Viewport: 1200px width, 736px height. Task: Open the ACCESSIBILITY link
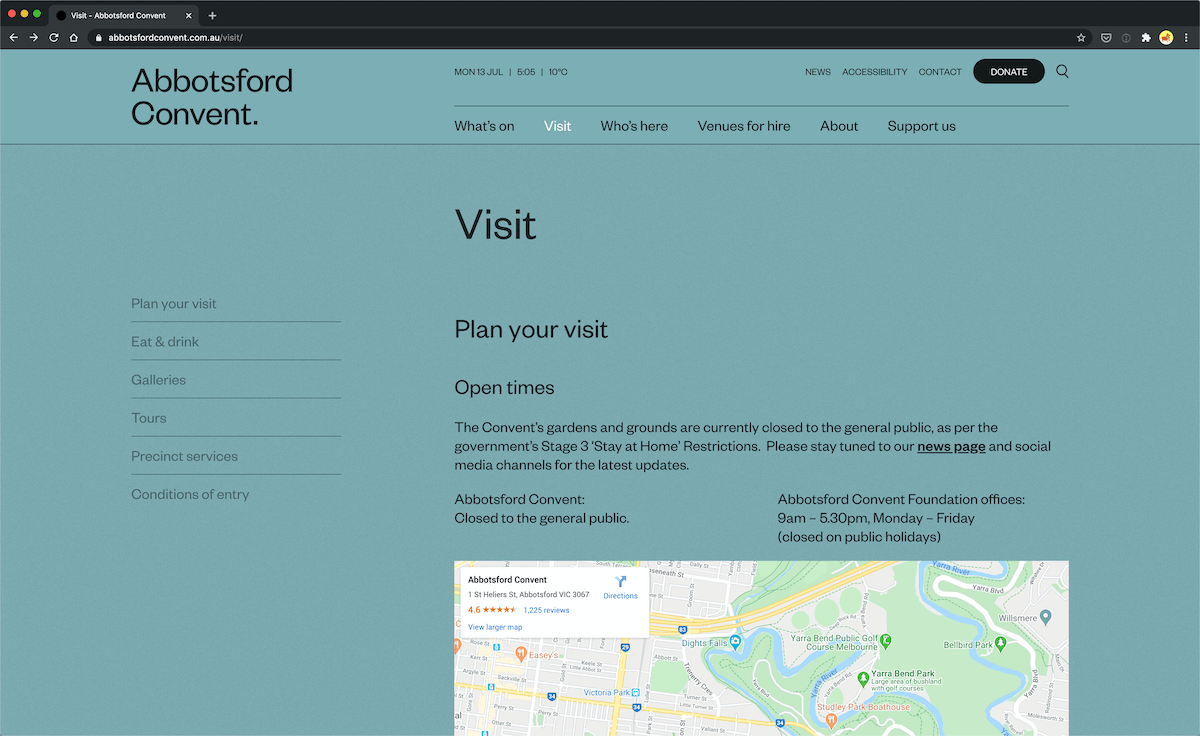[875, 72]
